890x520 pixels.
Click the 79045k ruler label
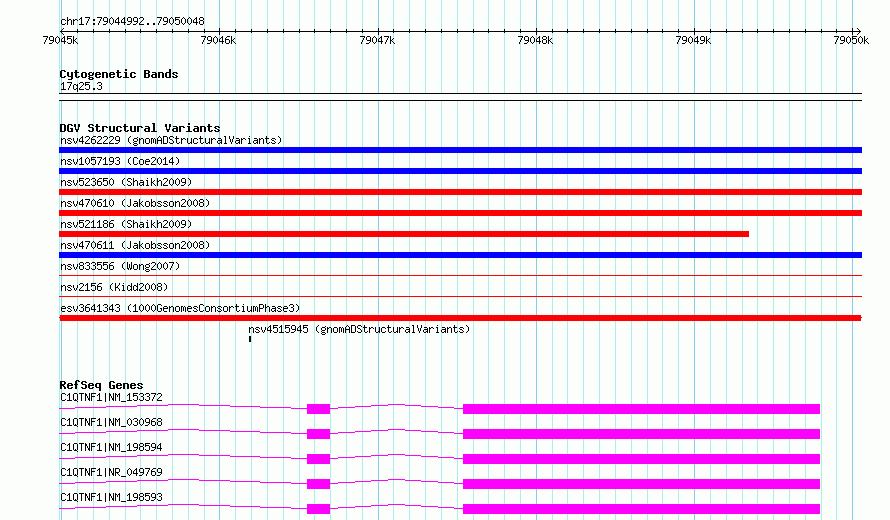(x=60, y=40)
